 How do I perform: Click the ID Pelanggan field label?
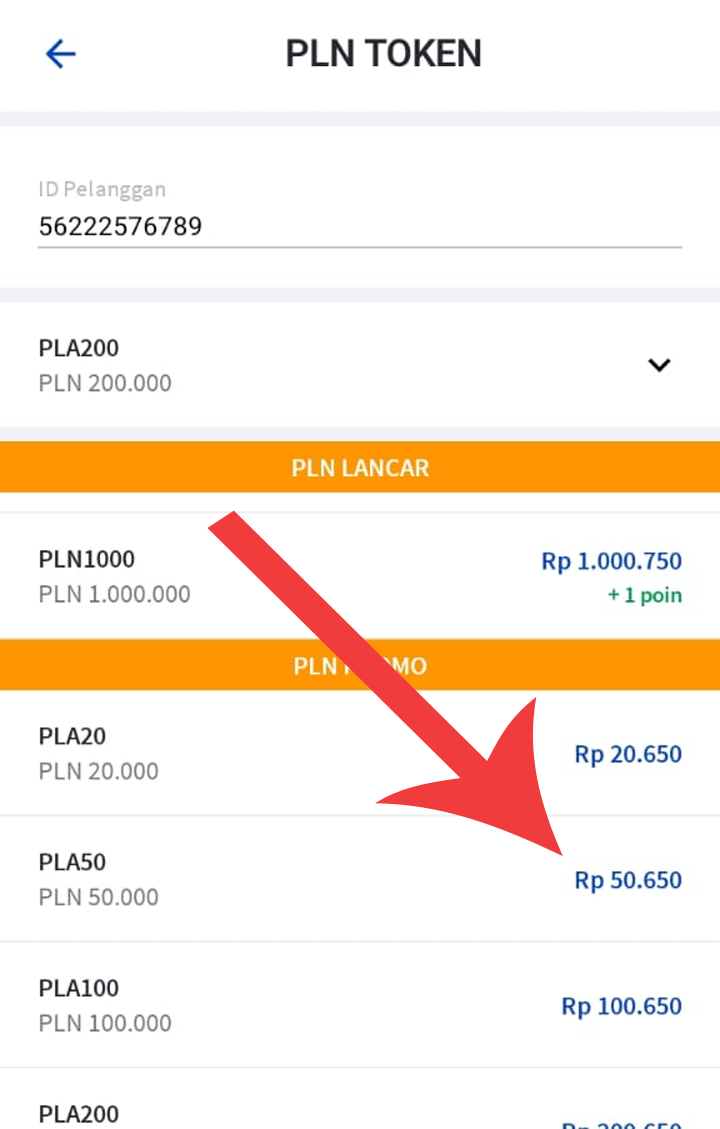tap(102, 189)
